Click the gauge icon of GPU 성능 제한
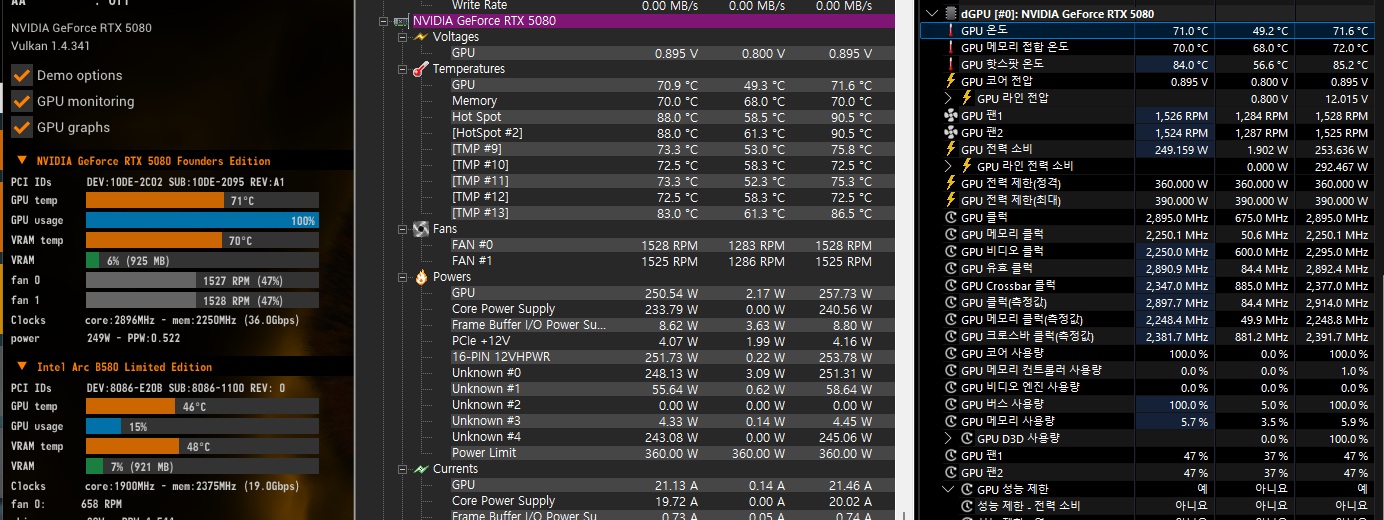Screen dimensions: 1384x520 (x=967, y=489)
